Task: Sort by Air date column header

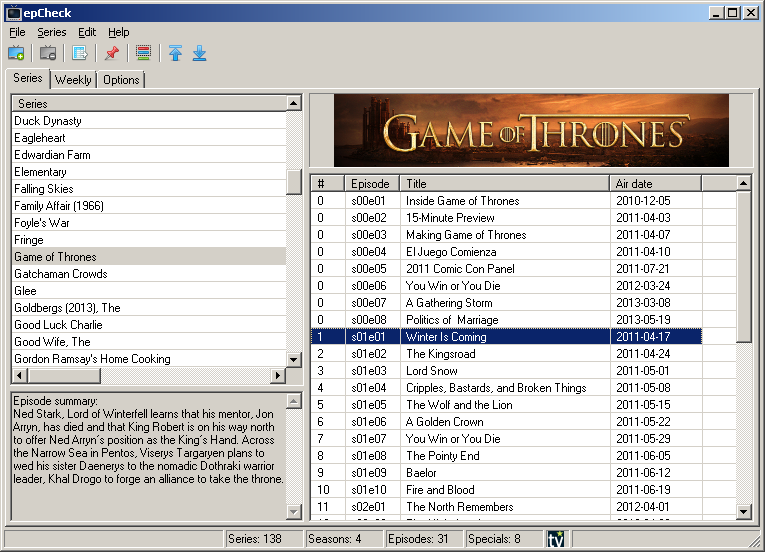Action: [655, 184]
